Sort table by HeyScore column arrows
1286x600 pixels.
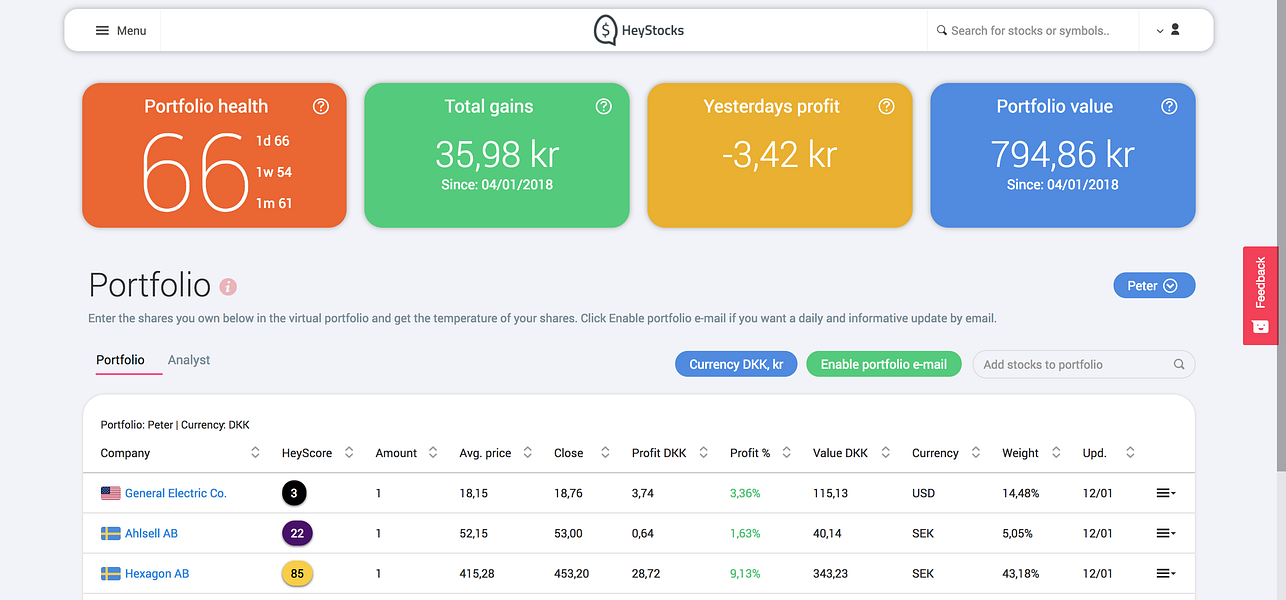pyautogui.click(x=349, y=453)
